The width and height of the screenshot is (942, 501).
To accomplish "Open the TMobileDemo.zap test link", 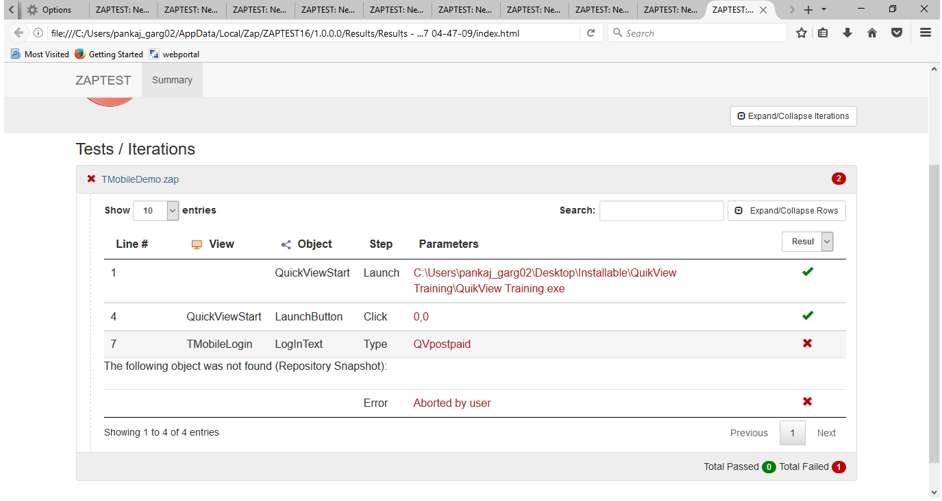I will tap(140, 179).
